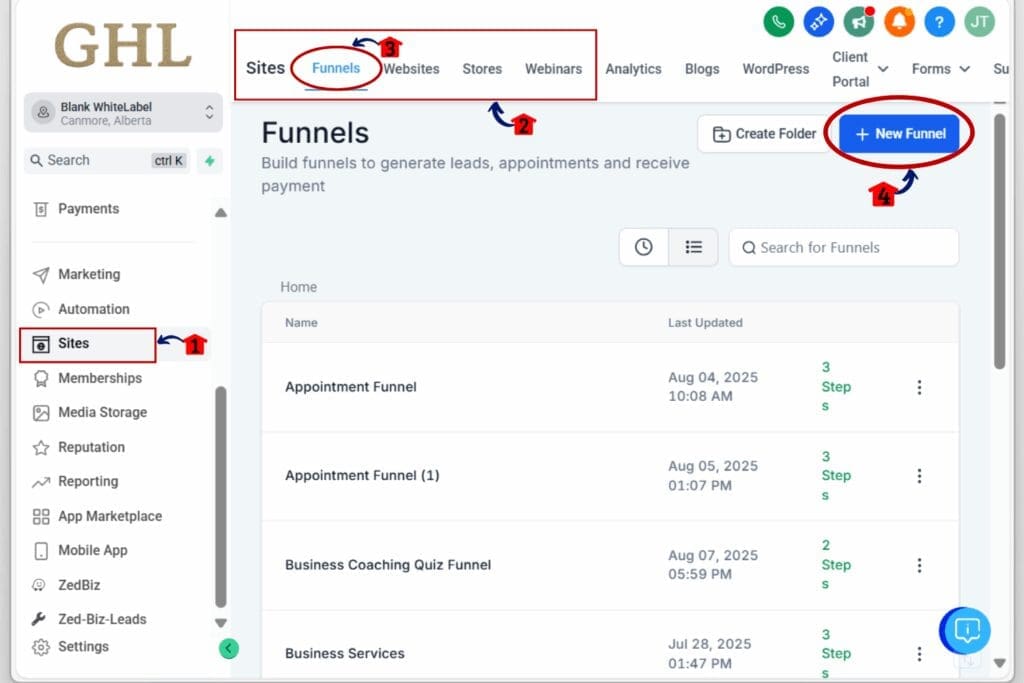Click the Name column header

click(301, 323)
